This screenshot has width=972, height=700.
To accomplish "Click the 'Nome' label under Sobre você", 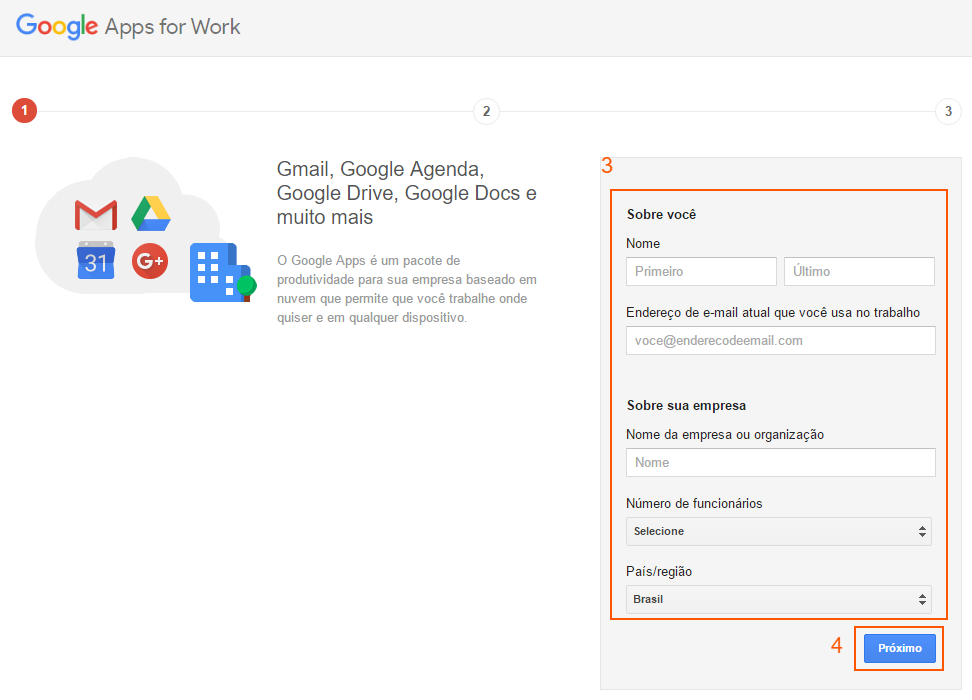I will pyautogui.click(x=643, y=244).
